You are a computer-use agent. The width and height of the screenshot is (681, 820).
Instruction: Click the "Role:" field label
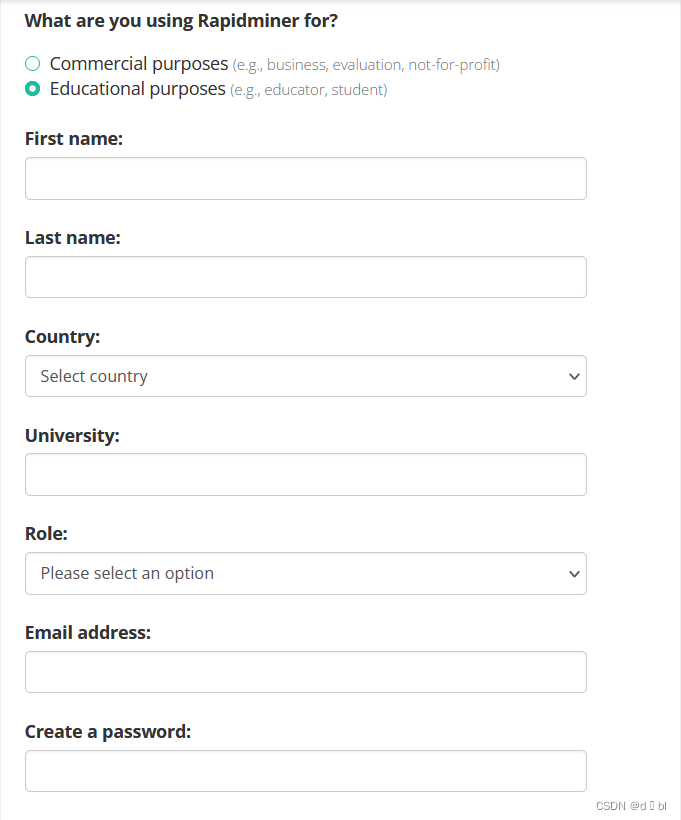pyautogui.click(x=46, y=534)
